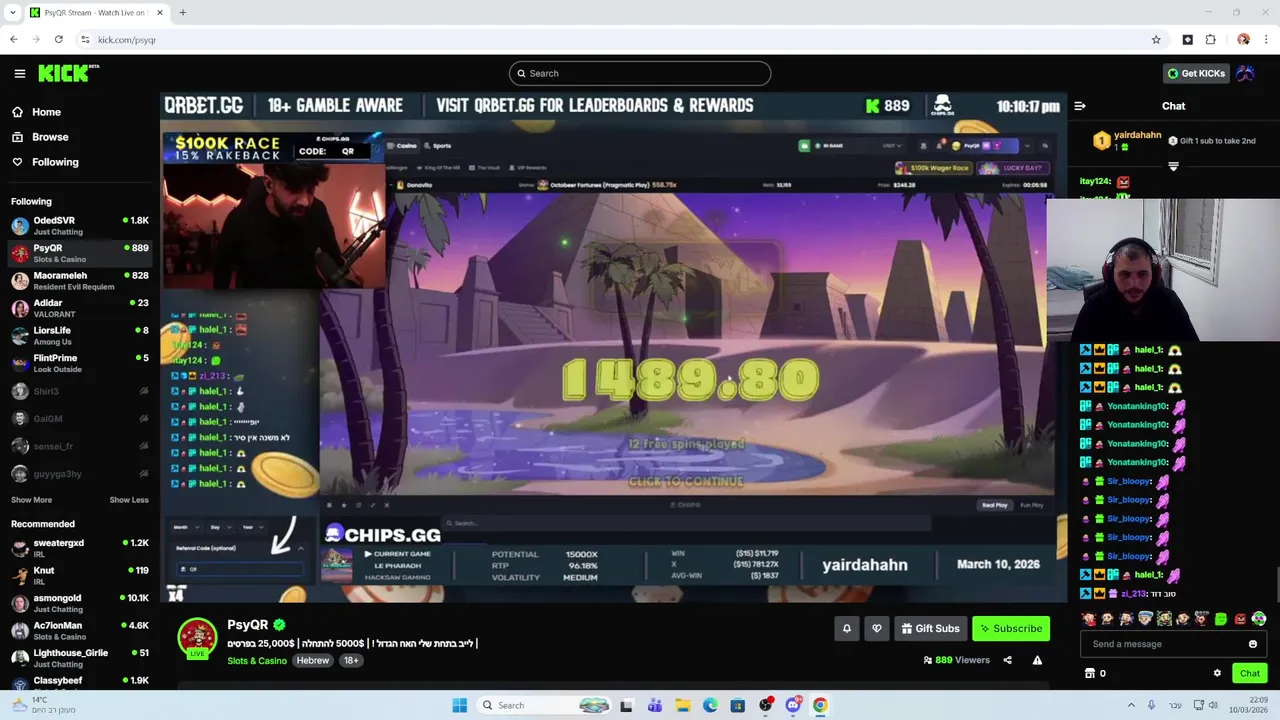
Task: Bookmark this page star icon
Action: pos(1156,39)
